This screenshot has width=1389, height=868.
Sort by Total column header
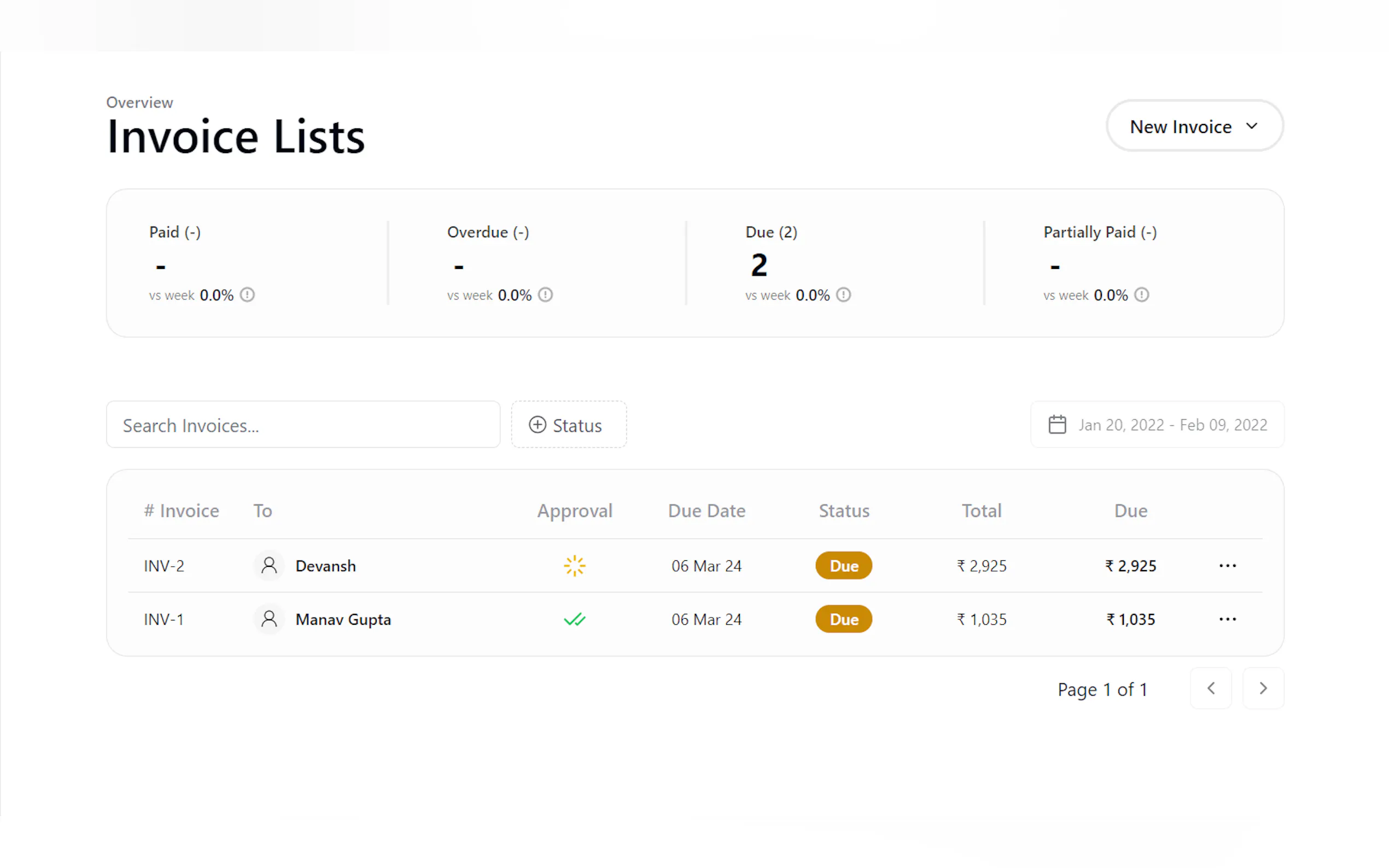click(x=981, y=511)
